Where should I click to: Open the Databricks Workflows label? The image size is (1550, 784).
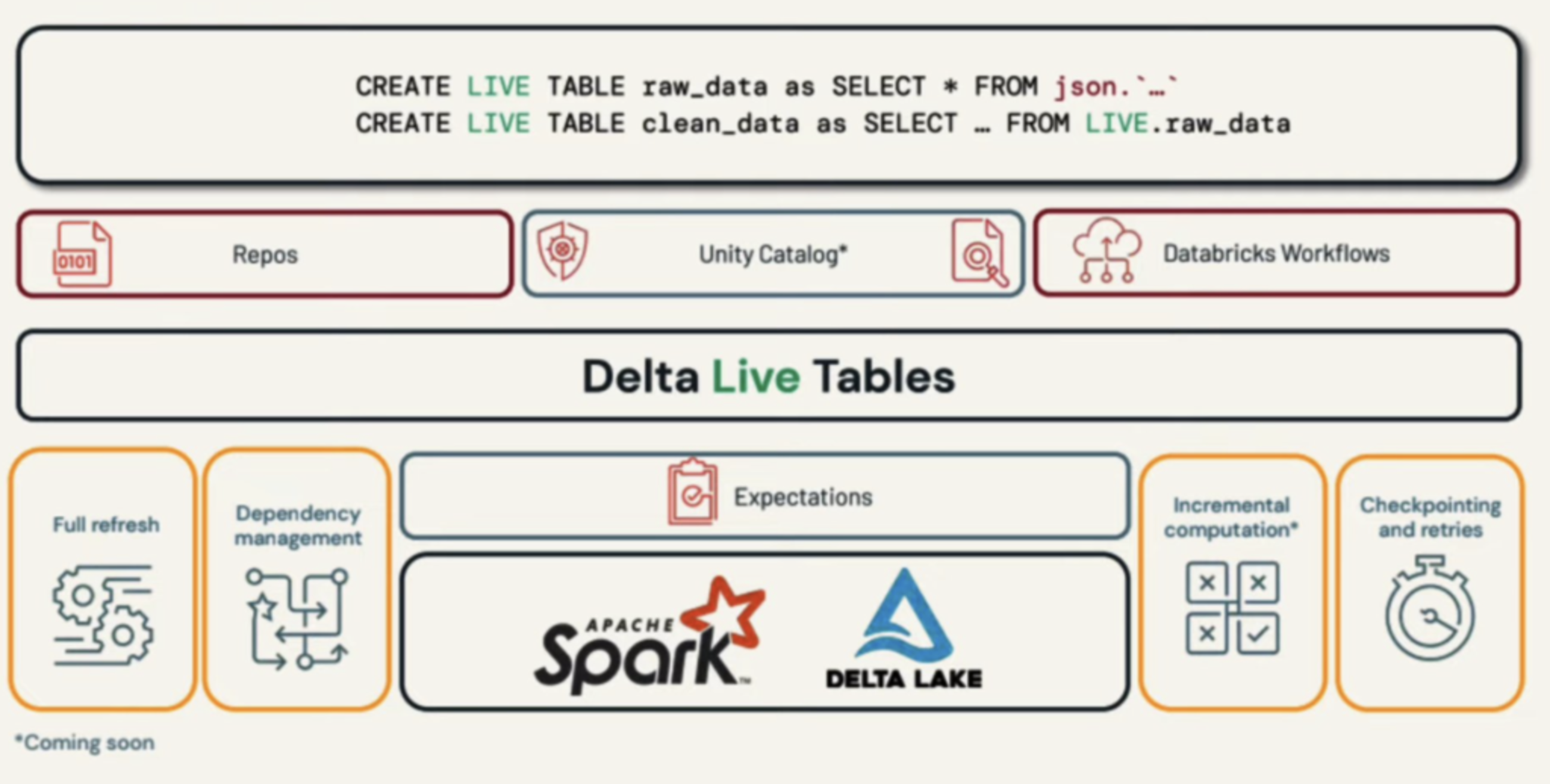point(1276,254)
